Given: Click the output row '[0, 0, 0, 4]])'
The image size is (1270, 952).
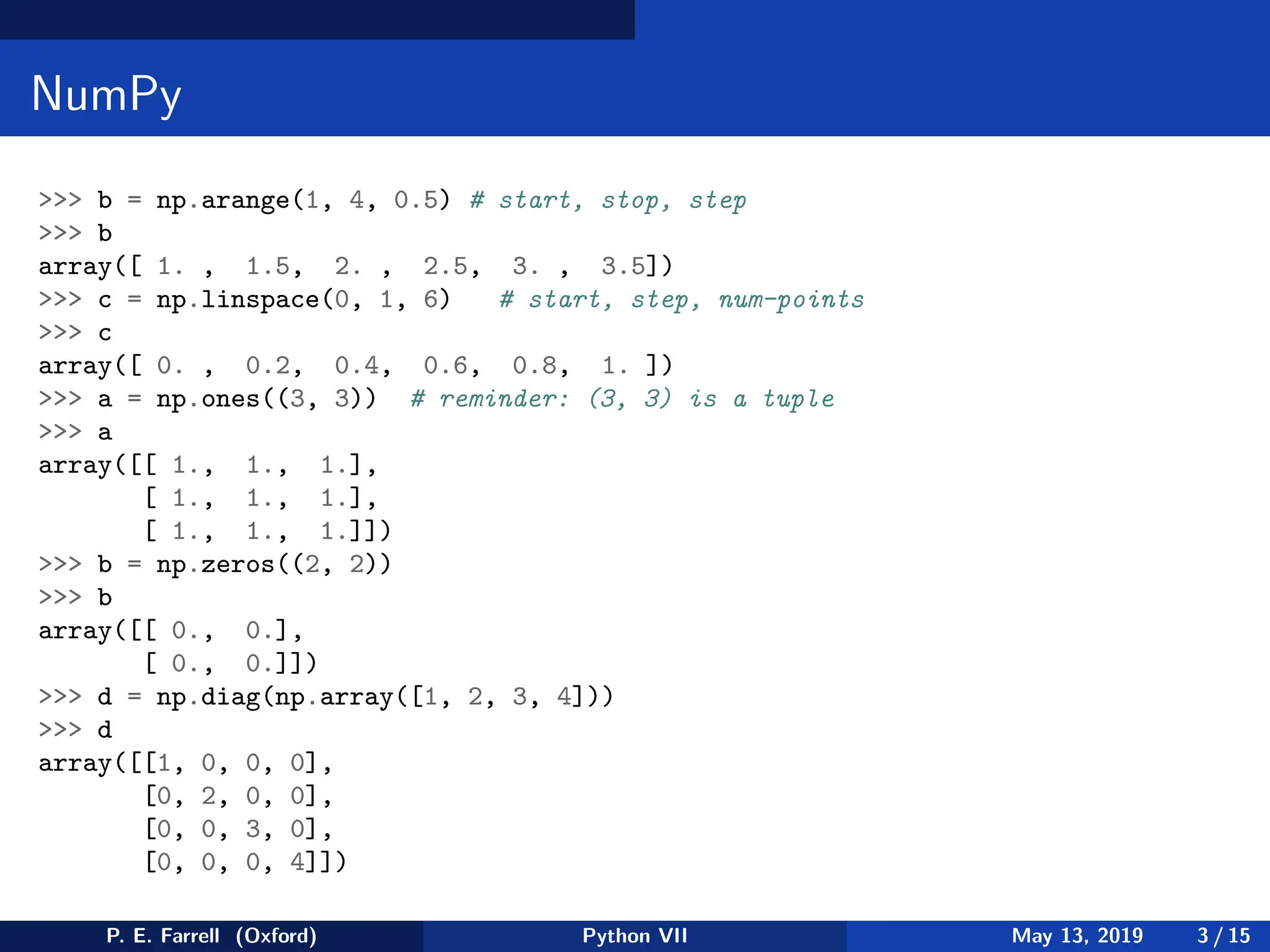Looking at the screenshot, I should point(246,862).
